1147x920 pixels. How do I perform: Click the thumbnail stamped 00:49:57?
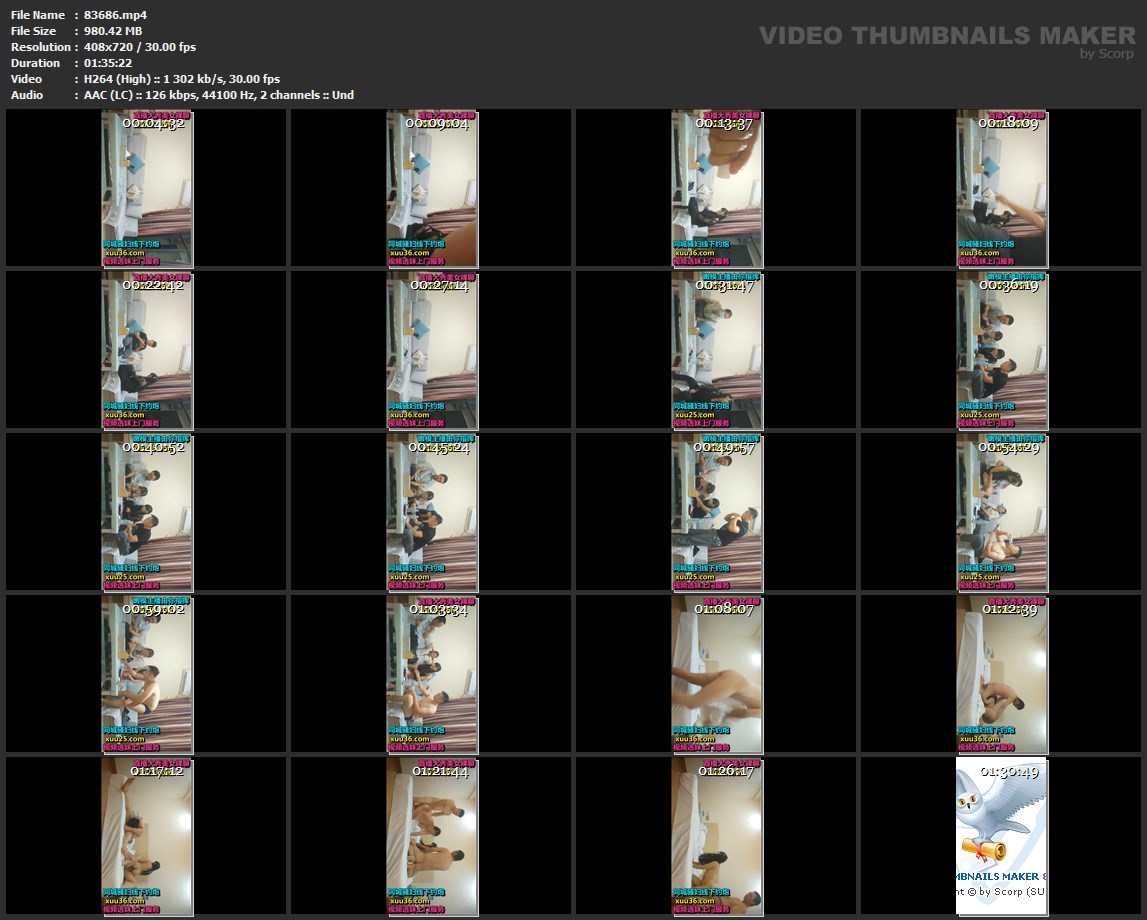point(717,513)
